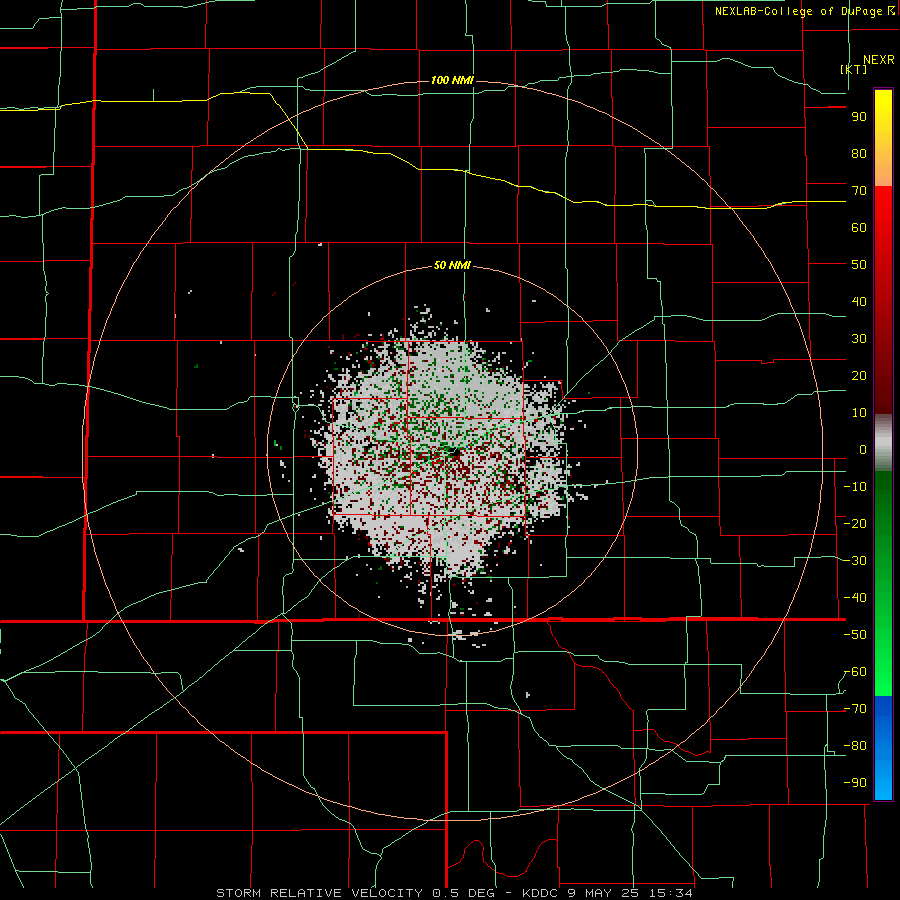
Task: Click the -80 value on velocity scale
Action: point(855,746)
